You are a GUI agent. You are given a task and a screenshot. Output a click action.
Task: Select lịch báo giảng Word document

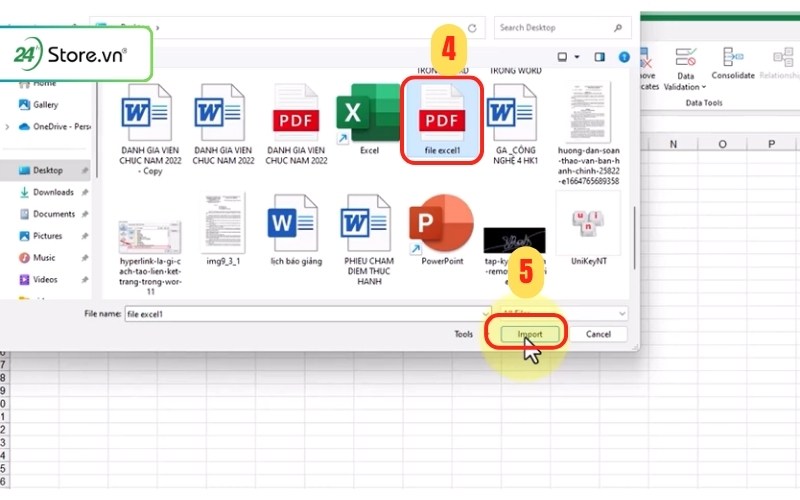(x=296, y=230)
